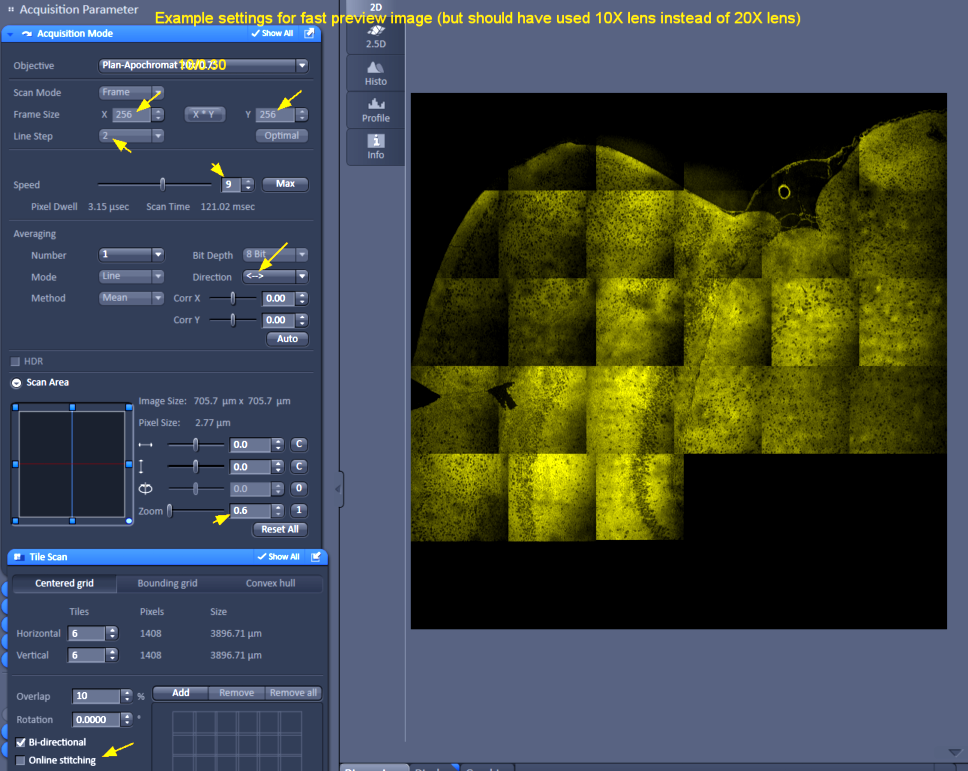Viewport: 968px width, 771px height.
Task: Select the Convex hull tab
Action: [x=271, y=584]
